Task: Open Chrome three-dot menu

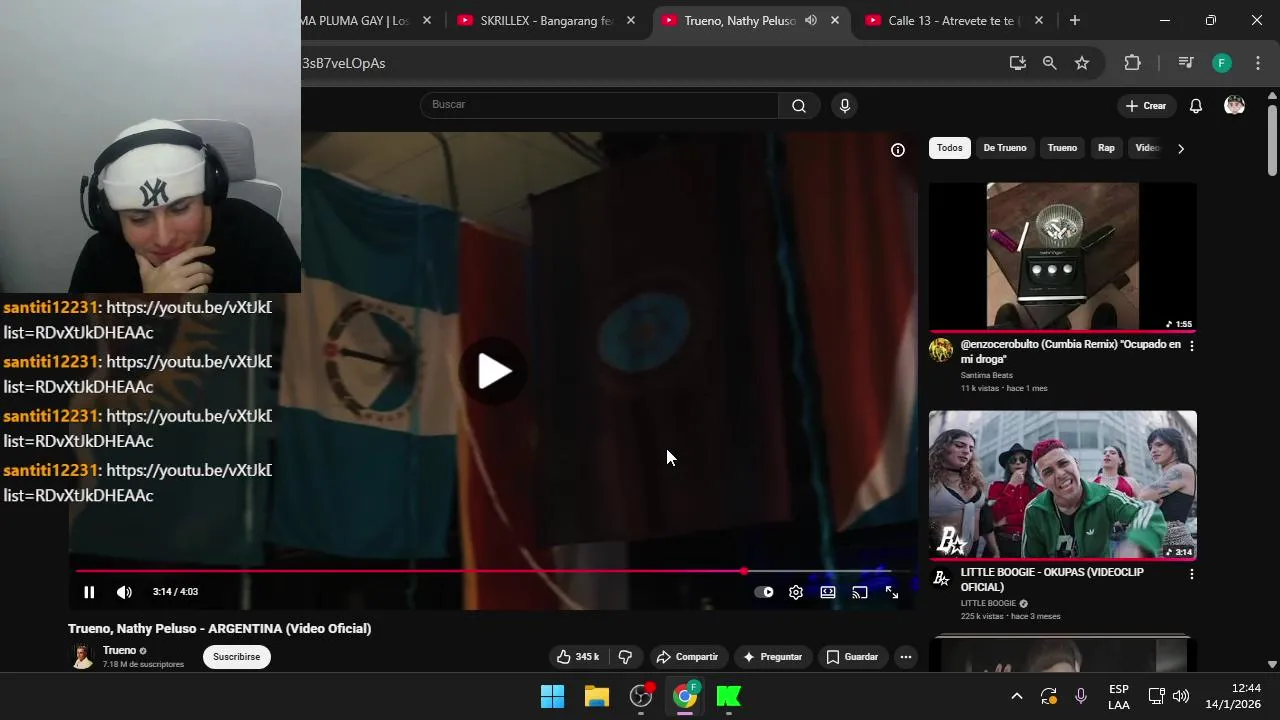Action: coord(1258,63)
